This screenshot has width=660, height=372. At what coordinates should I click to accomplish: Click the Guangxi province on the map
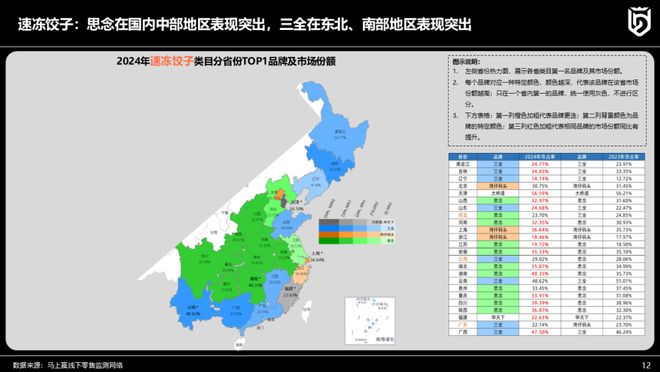click(x=234, y=311)
